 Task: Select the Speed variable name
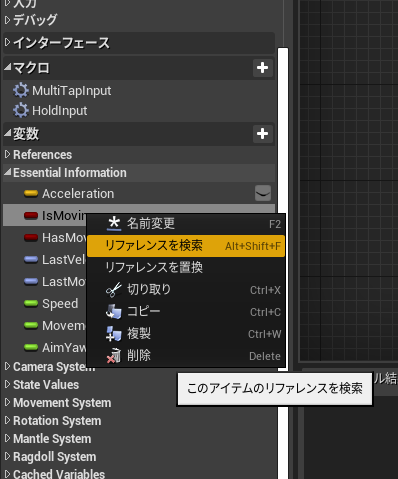coord(60,304)
